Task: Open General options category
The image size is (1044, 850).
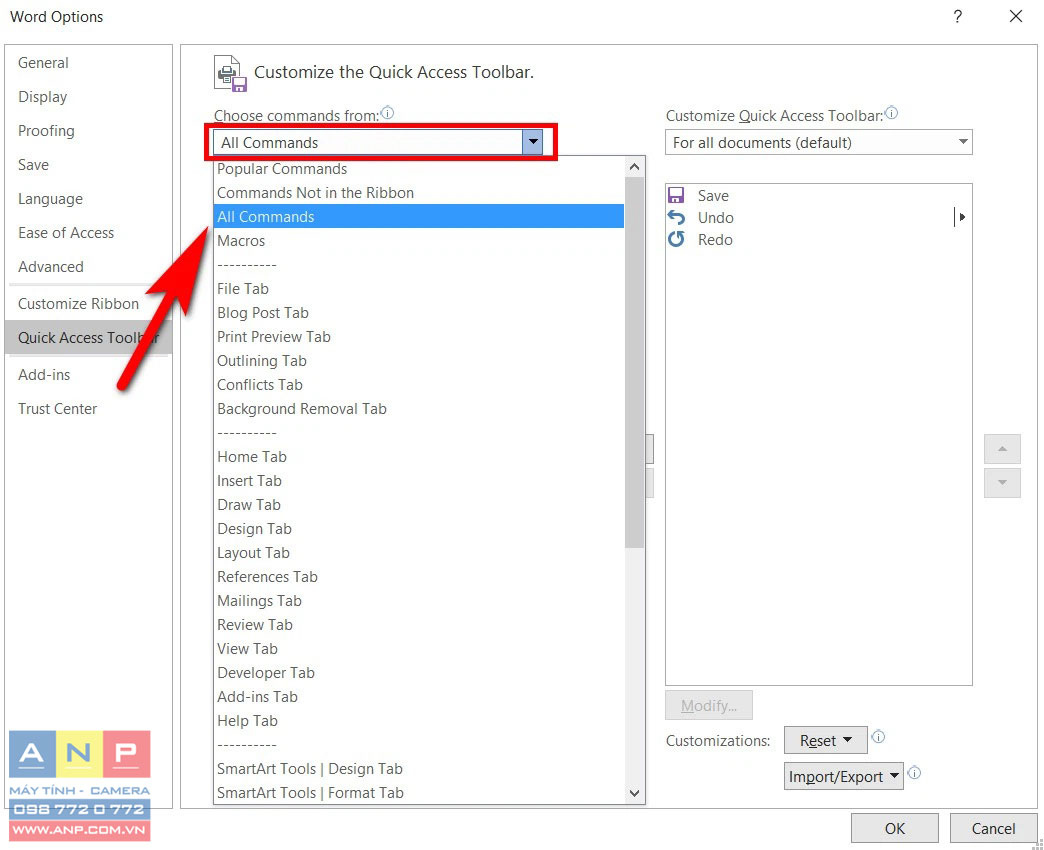Action: click(x=88, y=63)
